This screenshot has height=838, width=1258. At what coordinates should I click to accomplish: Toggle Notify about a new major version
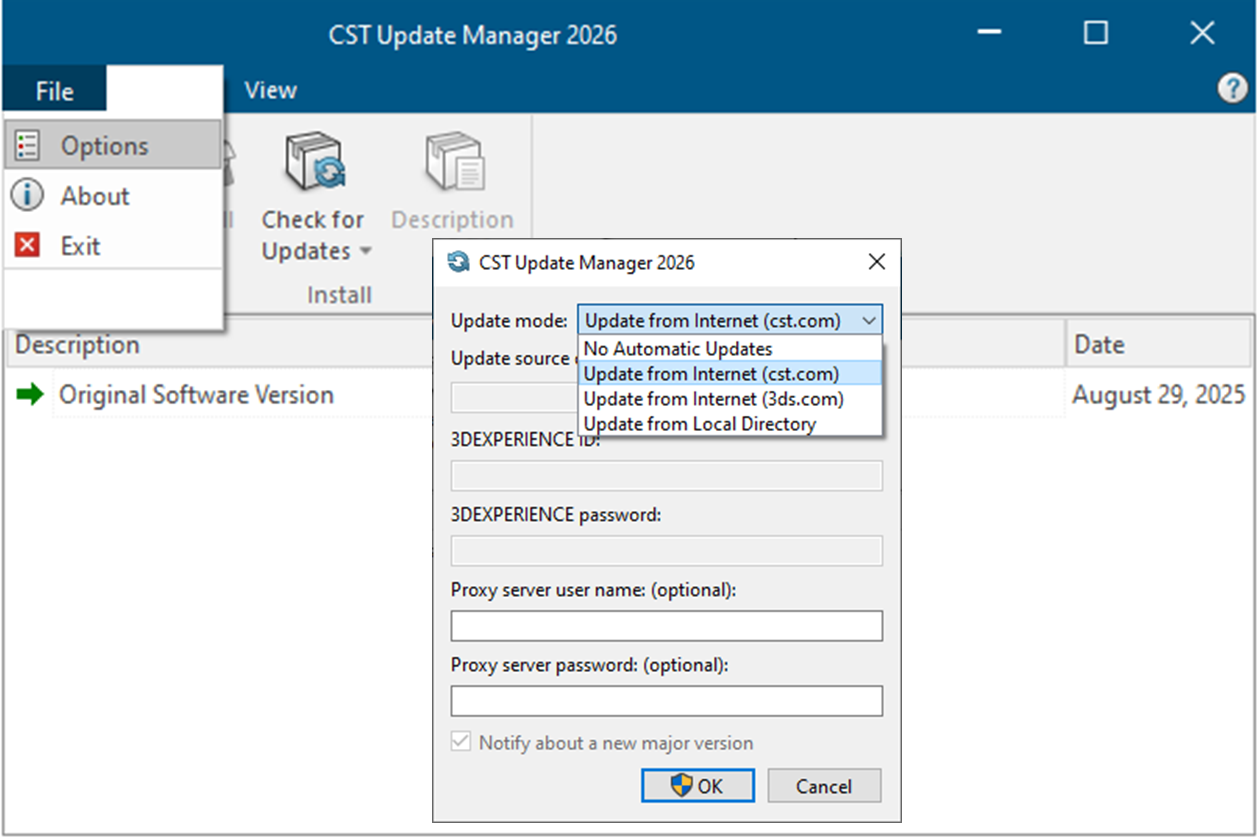click(461, 743)
